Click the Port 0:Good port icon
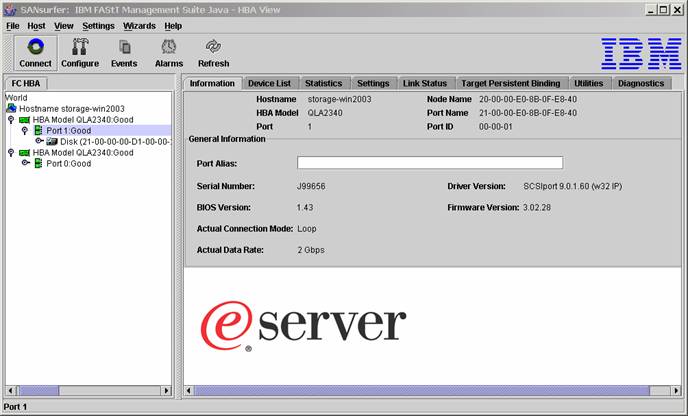 click(39, 163)
